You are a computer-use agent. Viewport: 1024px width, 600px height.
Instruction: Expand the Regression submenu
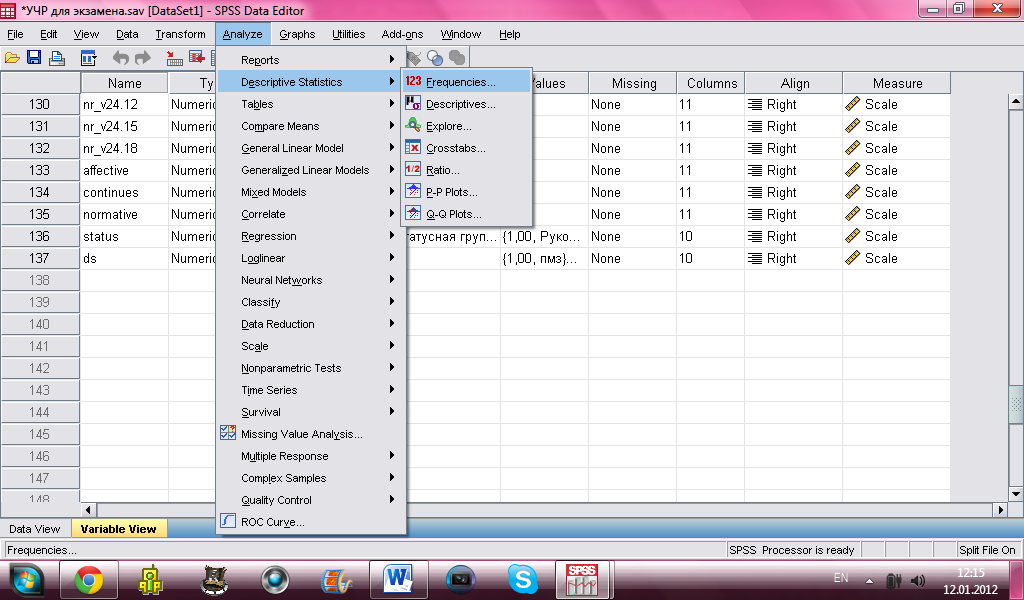pyautogui.click(x=311, y=236)
